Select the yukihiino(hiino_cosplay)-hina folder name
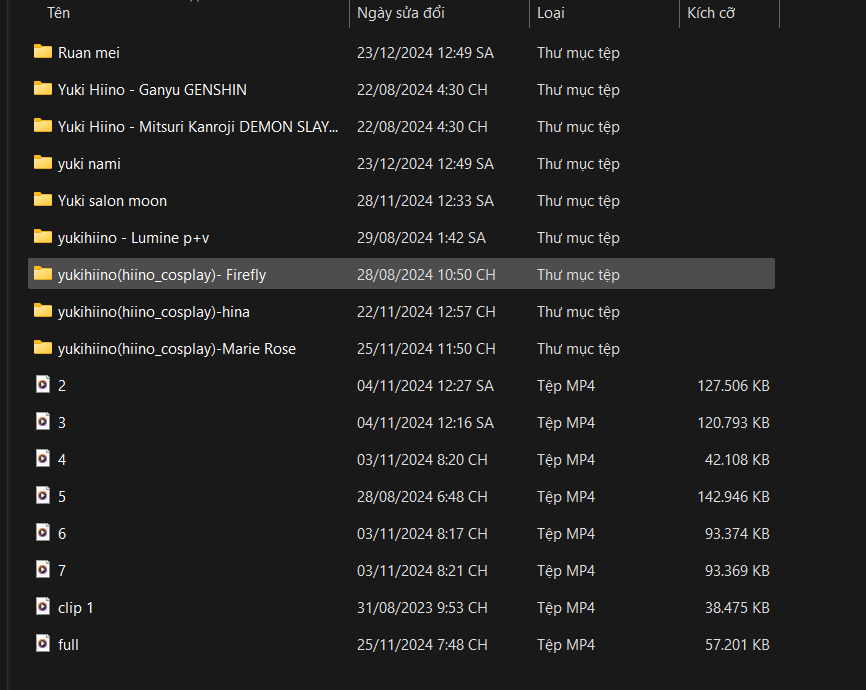 154,311
